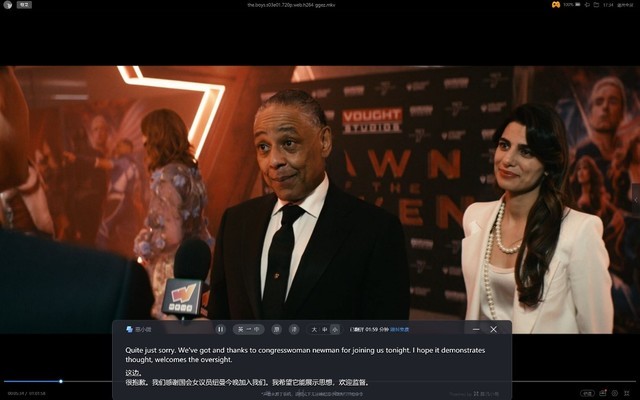This screenshot has width=640, height=400.
Task: Set subtitle font size to 大
Action: (x=314, y=329)
